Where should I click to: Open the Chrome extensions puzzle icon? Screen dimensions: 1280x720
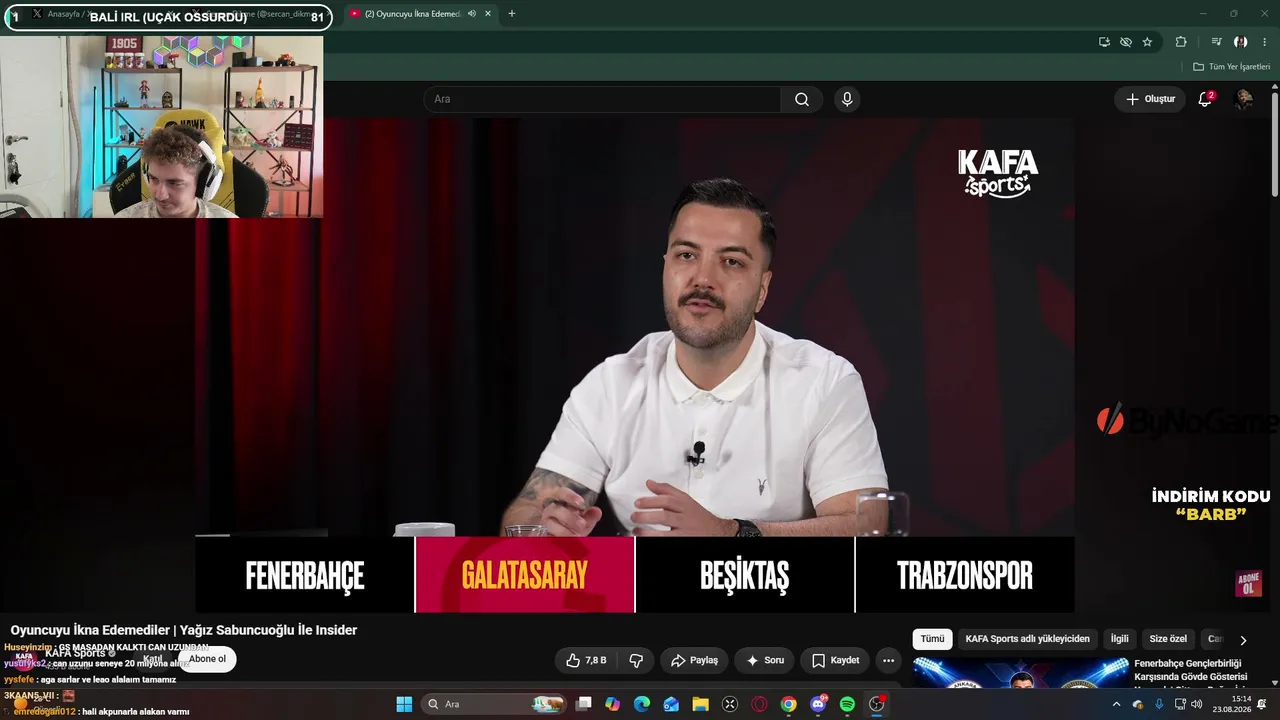(1181, 42)
